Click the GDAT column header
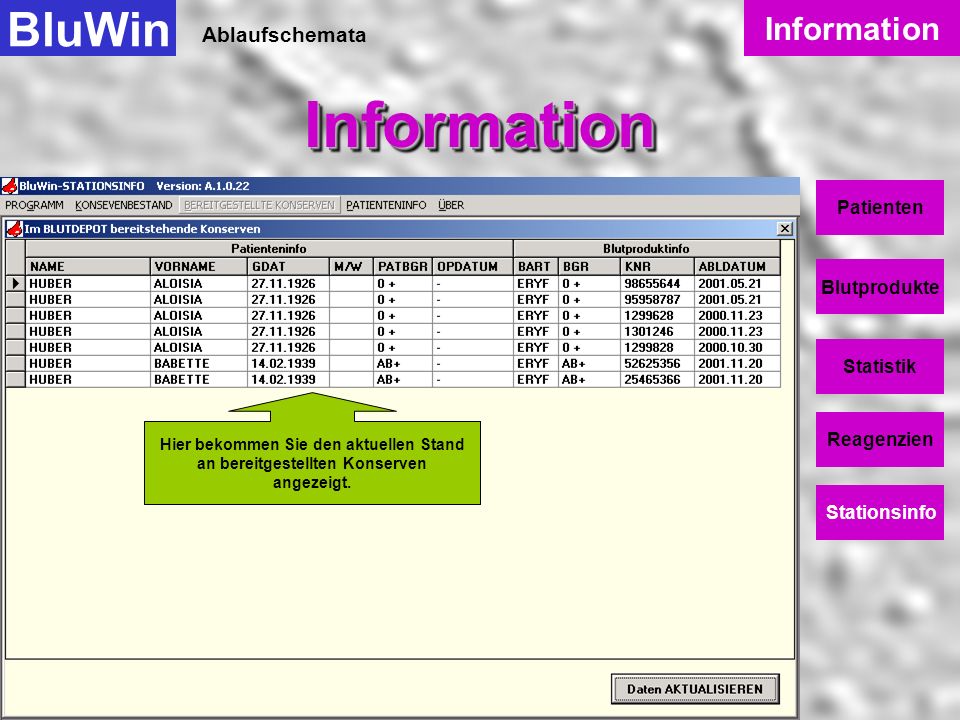The width and height of the screenshot is (960, 720). (288, 266)
